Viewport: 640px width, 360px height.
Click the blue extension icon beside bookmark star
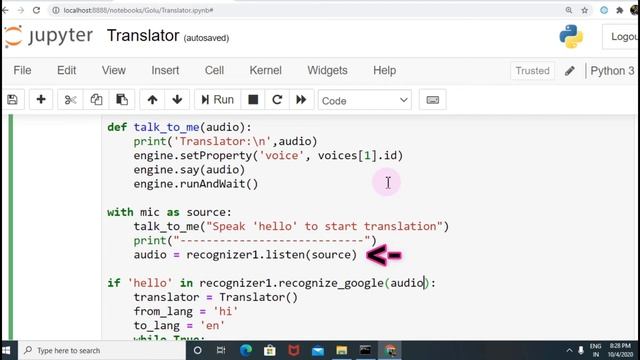pos(604,10)
